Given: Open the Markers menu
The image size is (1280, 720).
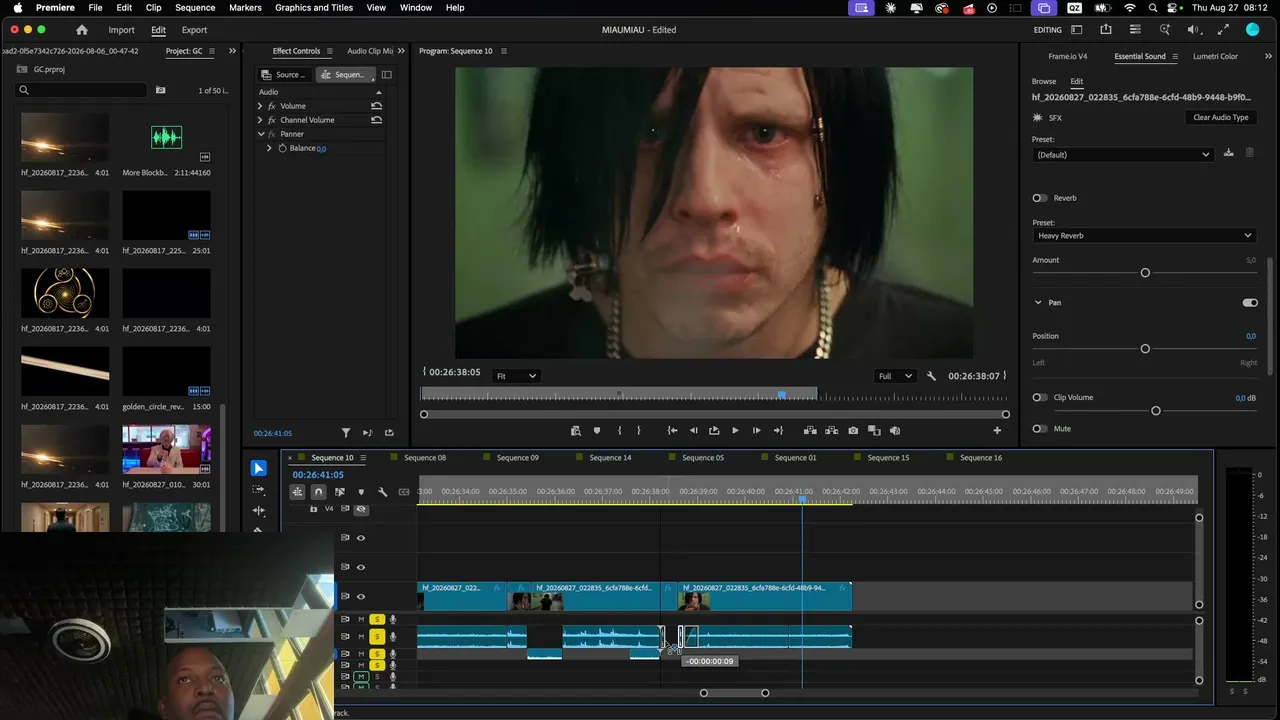Looking at the screenshot, I should tap(245, 8).
